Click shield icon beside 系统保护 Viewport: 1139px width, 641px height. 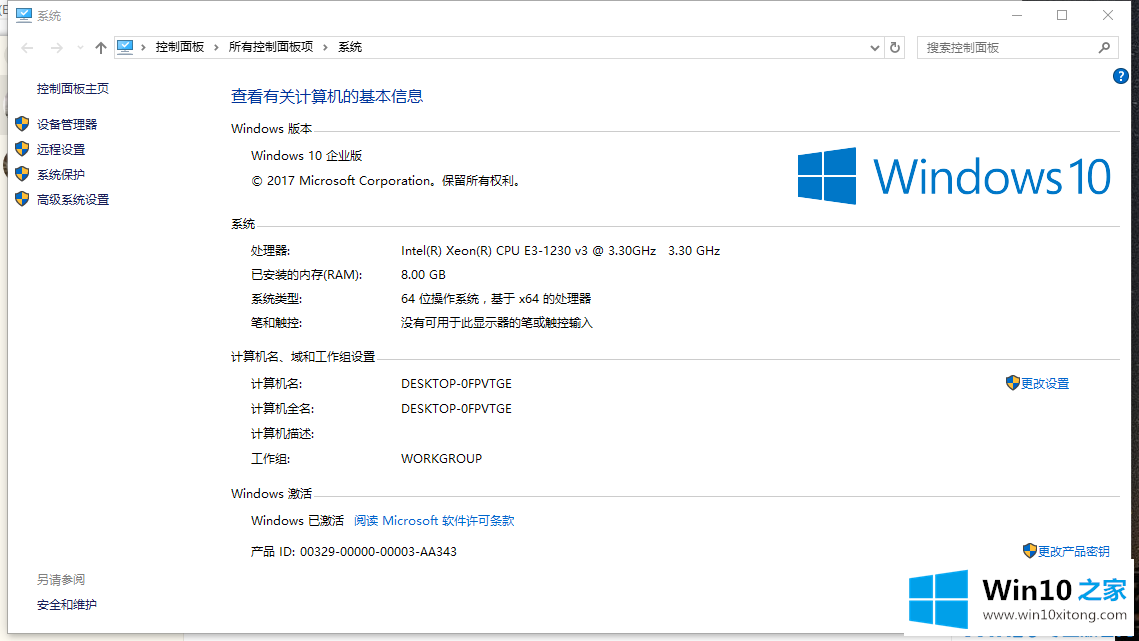coord(22,174)
